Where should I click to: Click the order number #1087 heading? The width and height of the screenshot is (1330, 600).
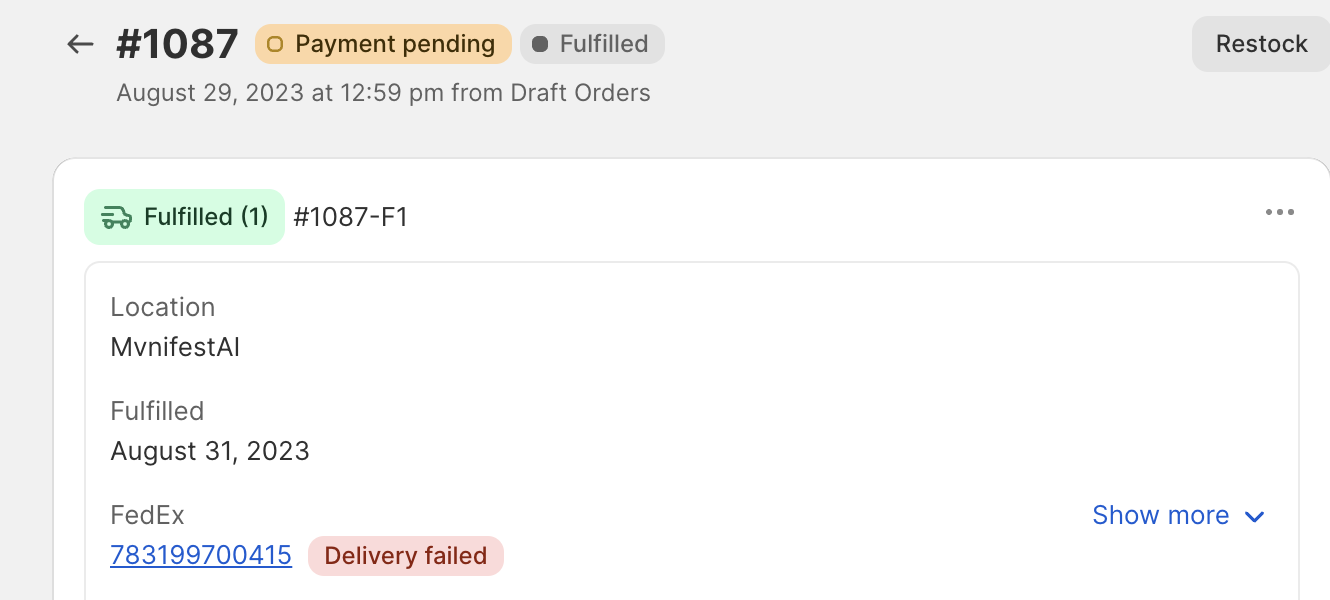click(x=178, y=44)
